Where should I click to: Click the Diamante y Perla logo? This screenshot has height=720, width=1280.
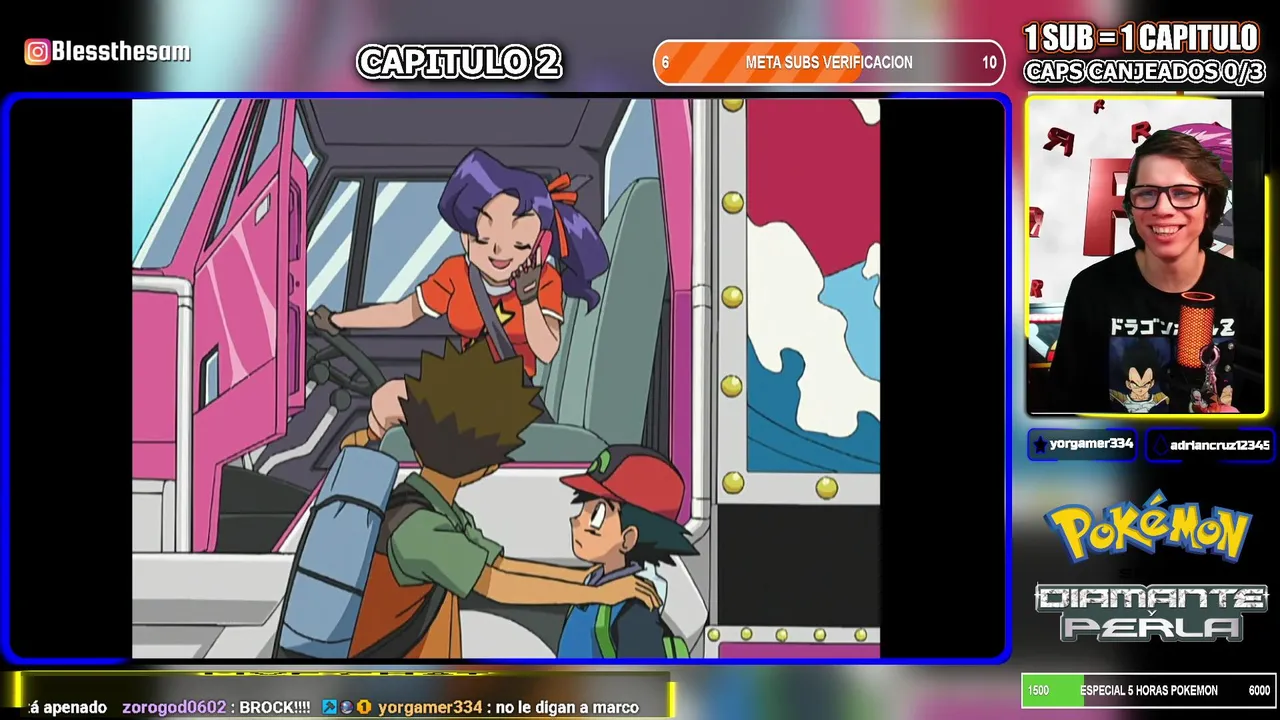1151,612
